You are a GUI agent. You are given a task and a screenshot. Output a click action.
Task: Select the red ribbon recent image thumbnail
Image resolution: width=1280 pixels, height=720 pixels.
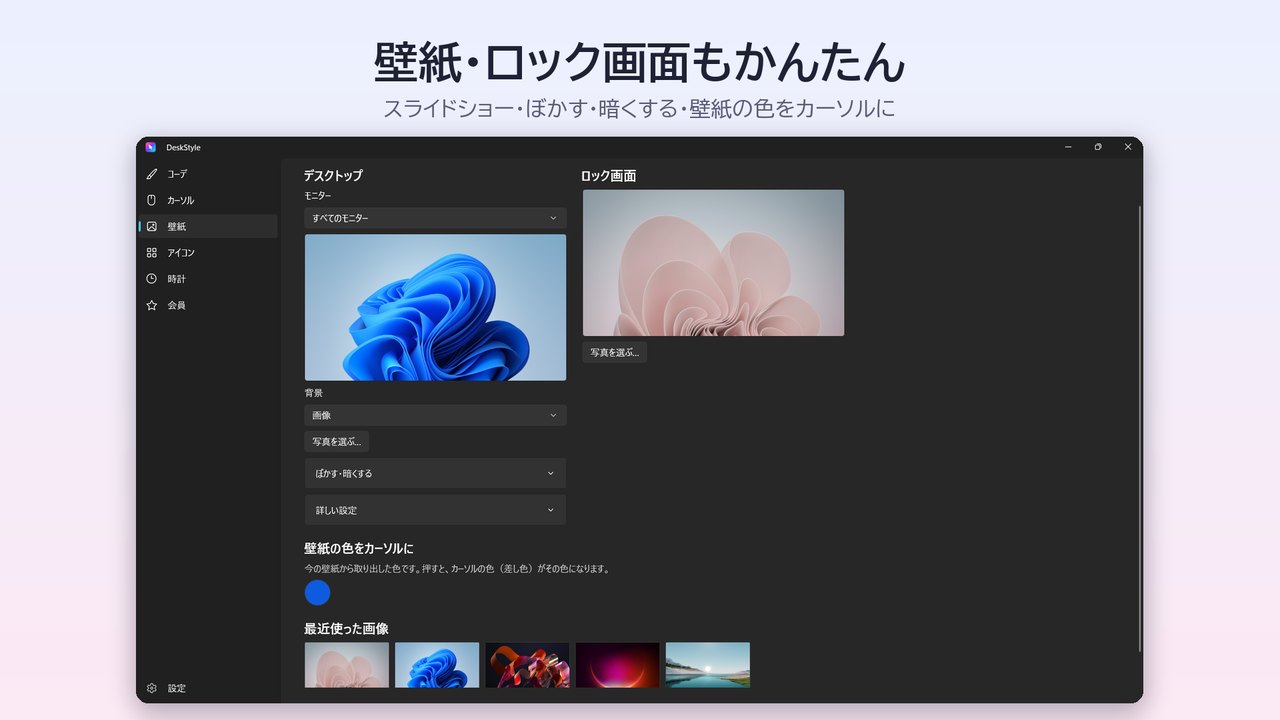[527, 665]
